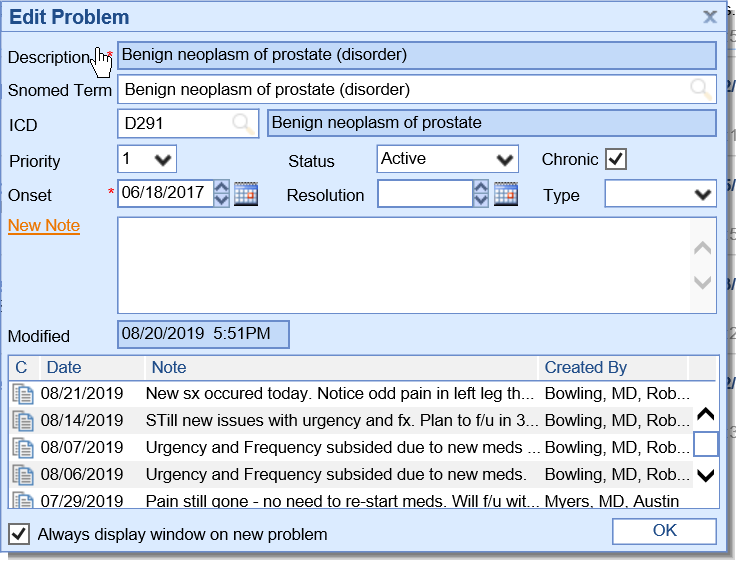Click the OK button

click(x=664, y=531)
